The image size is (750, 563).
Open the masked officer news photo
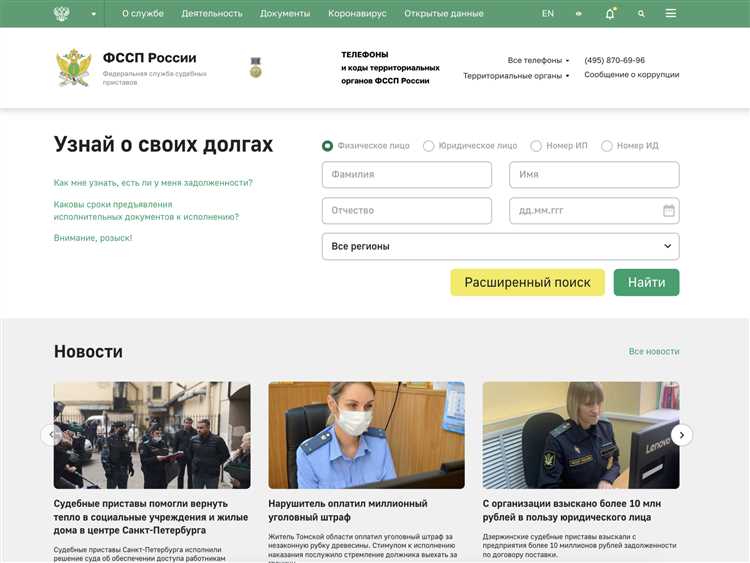366,435
